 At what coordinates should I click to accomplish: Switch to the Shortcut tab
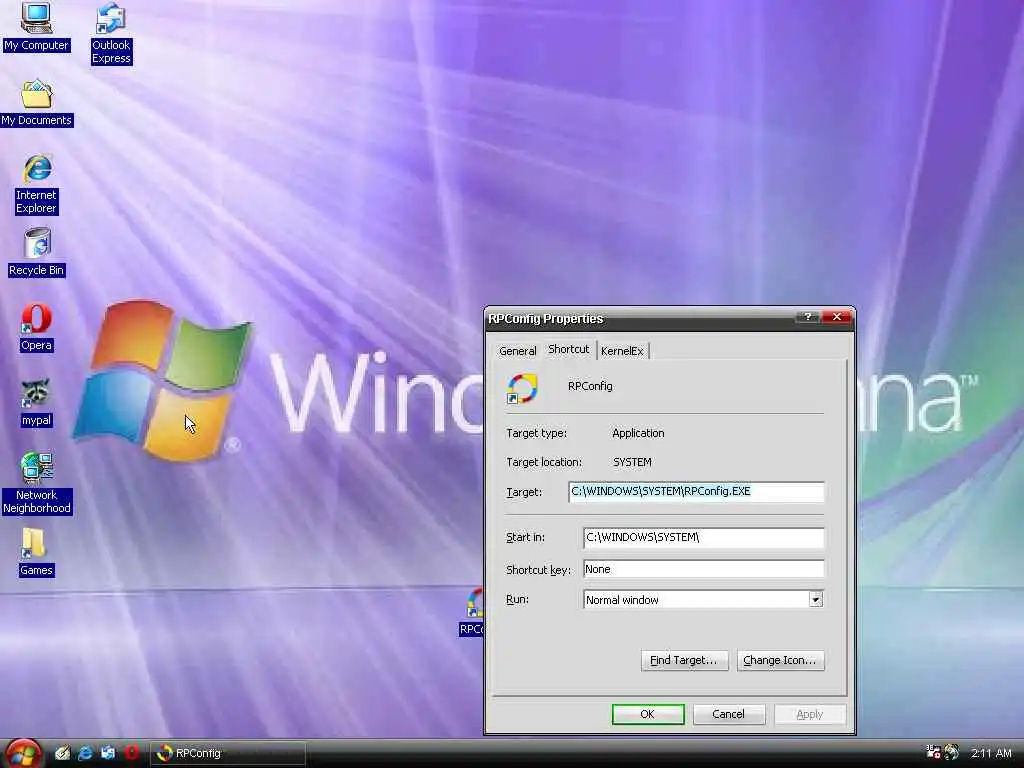[x=568, y=349]
